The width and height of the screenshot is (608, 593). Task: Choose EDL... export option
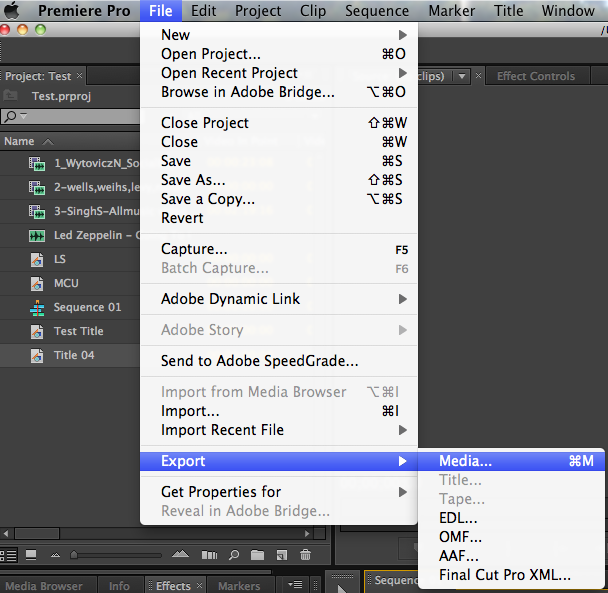coord(511,519)
